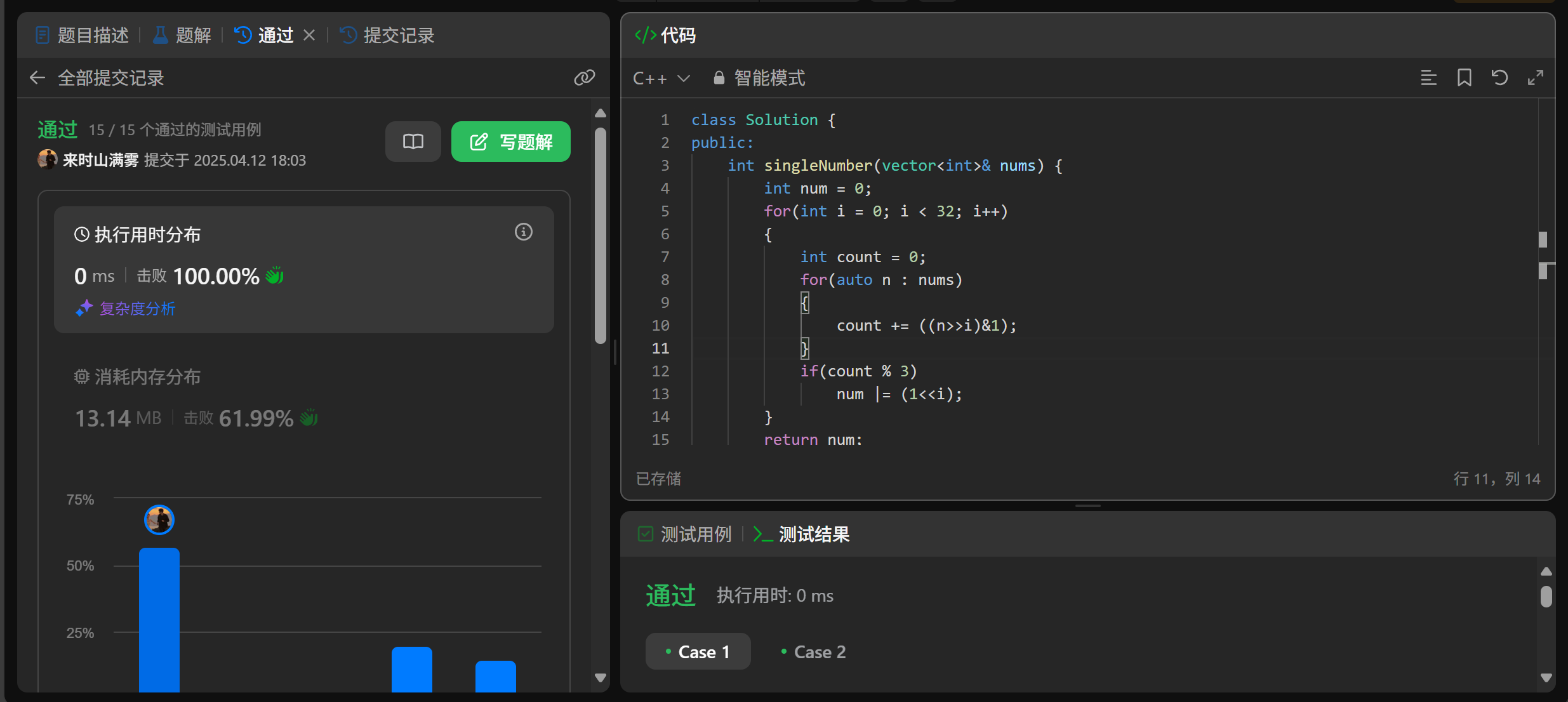Click back arrow to all submissions
The height and width of the screenshot is (702, 1568).
[x=37, y=77]
